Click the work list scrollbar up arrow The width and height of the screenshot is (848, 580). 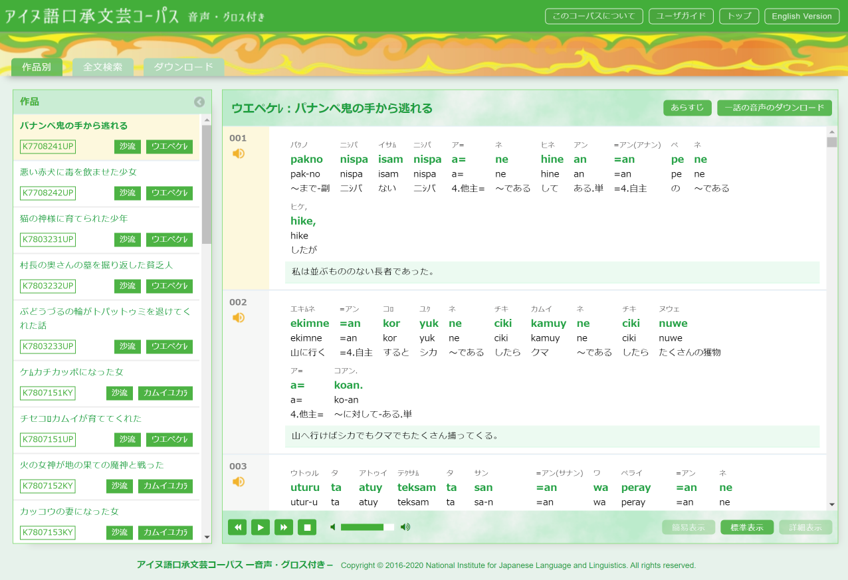[x=207, y=120]
